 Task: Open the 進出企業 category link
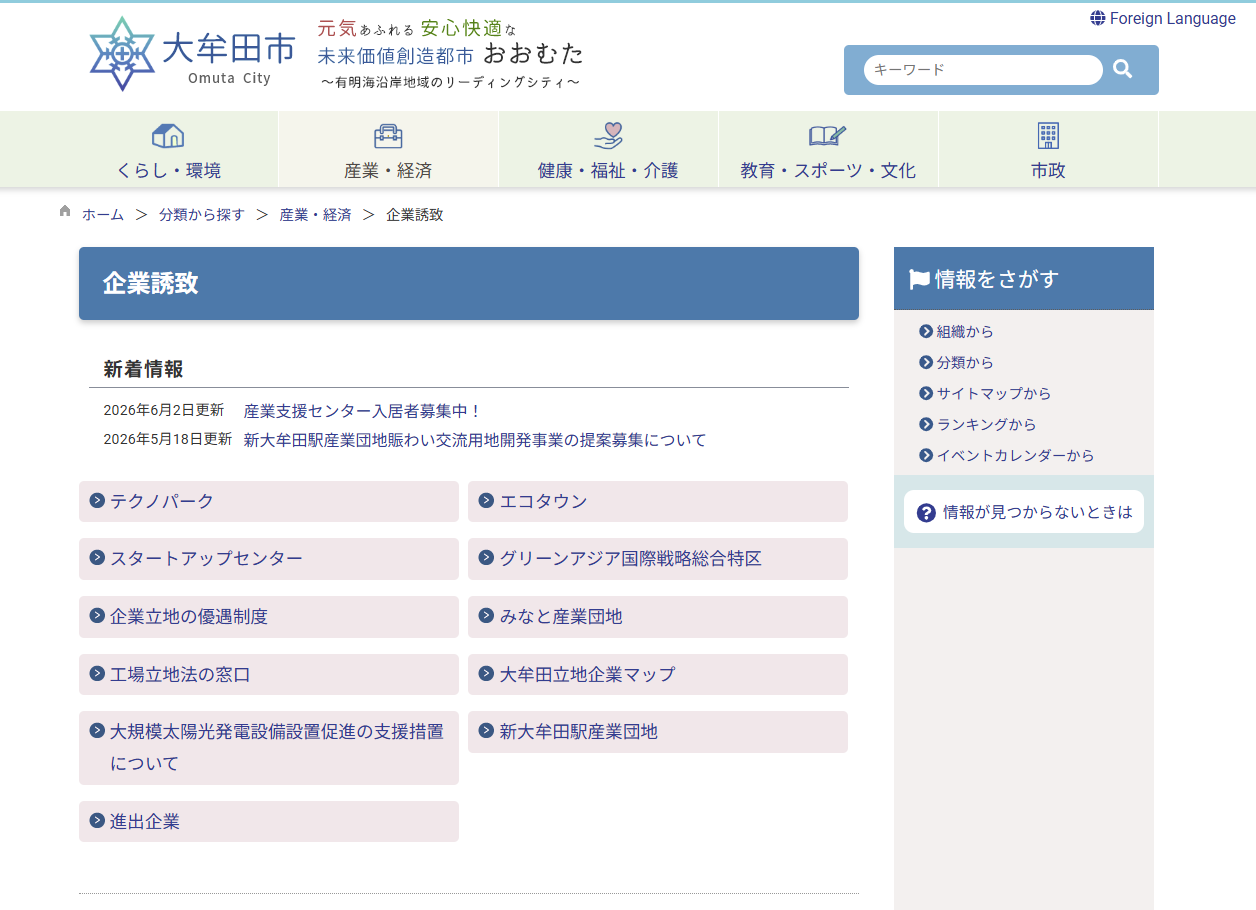pyautogui.click(x=268, y=822)
